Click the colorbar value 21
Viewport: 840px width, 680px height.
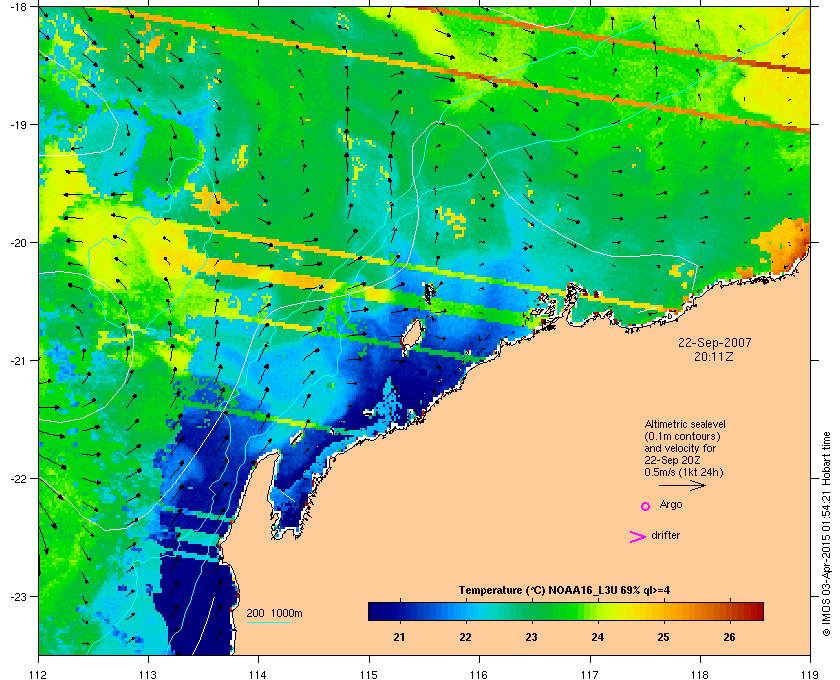[x=399, y=637]
